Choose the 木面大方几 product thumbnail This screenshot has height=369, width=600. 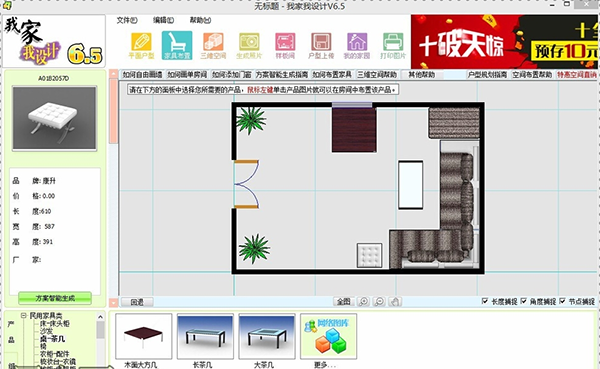143,336
